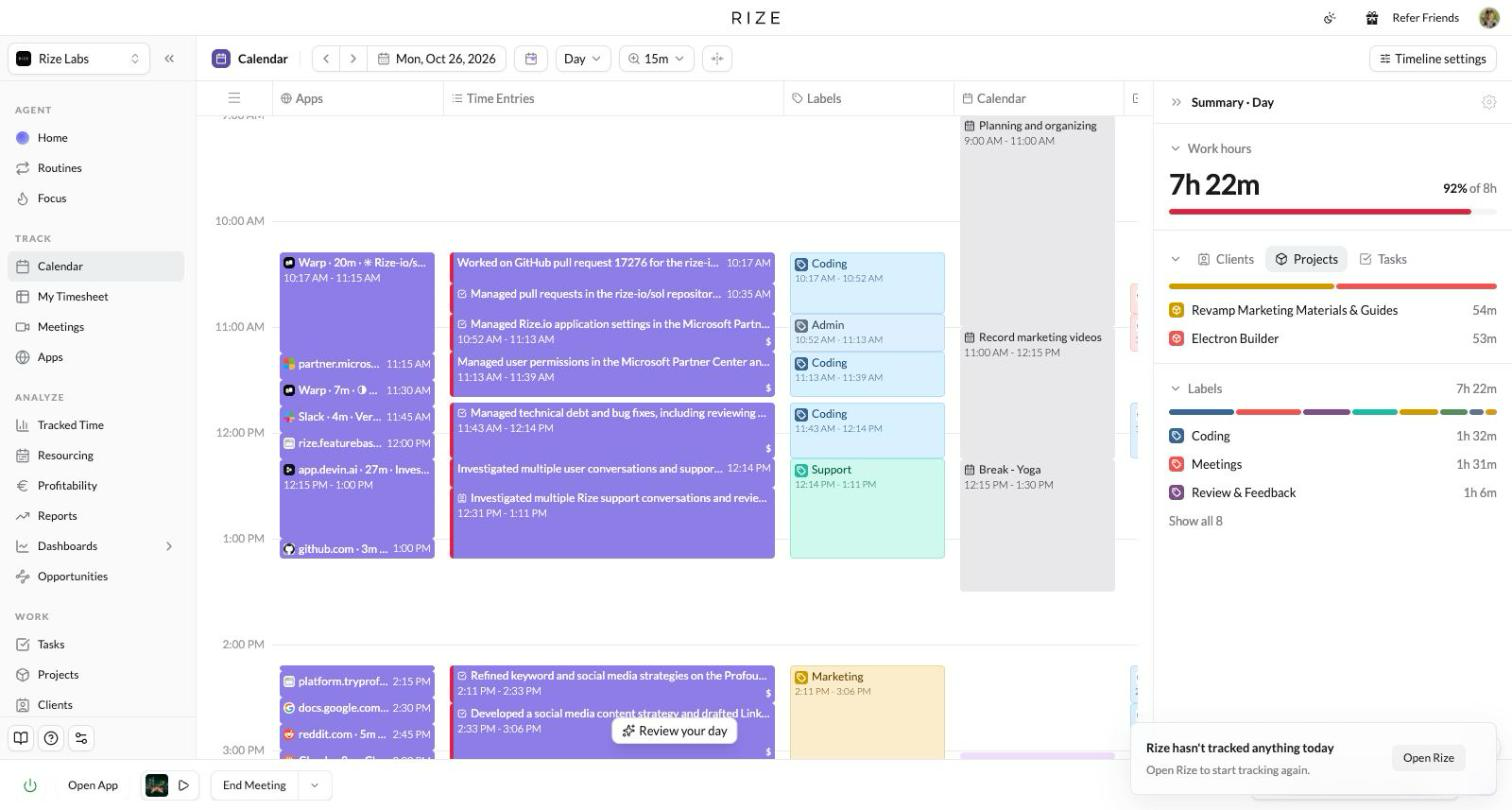Click the green power icon
Viewport: 1512px width, 810px height.
click(30, 786)
